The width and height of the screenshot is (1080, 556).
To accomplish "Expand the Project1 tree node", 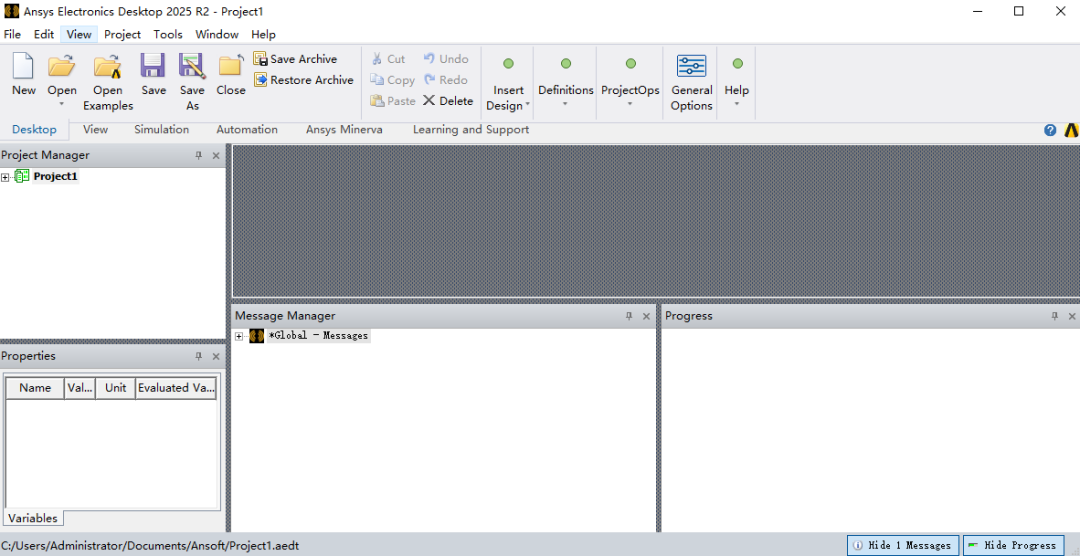I will click(5, 177).
